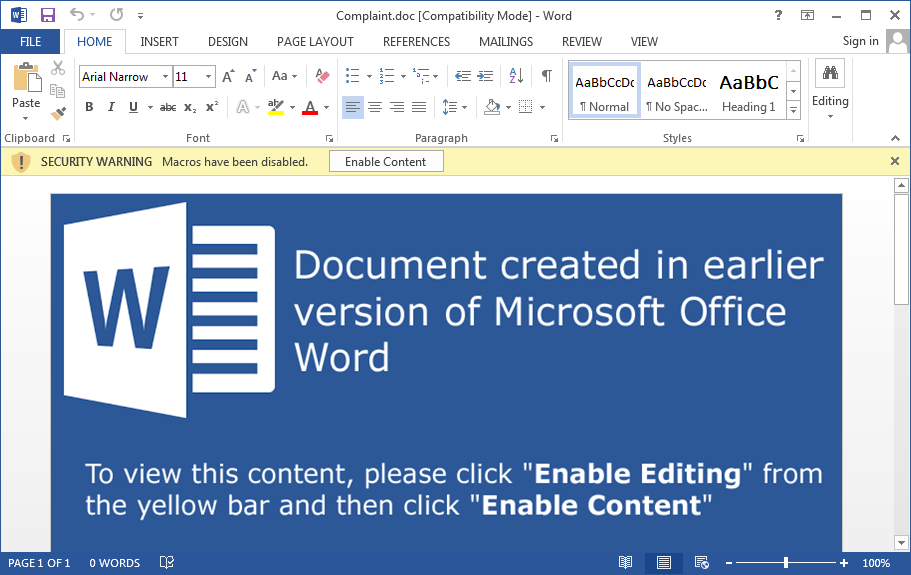Image resolution: width=911 pixels, height=575 pixels.
Task: Open the Arial Narrow font name dropdown
Action: click(x=165, y=77)
